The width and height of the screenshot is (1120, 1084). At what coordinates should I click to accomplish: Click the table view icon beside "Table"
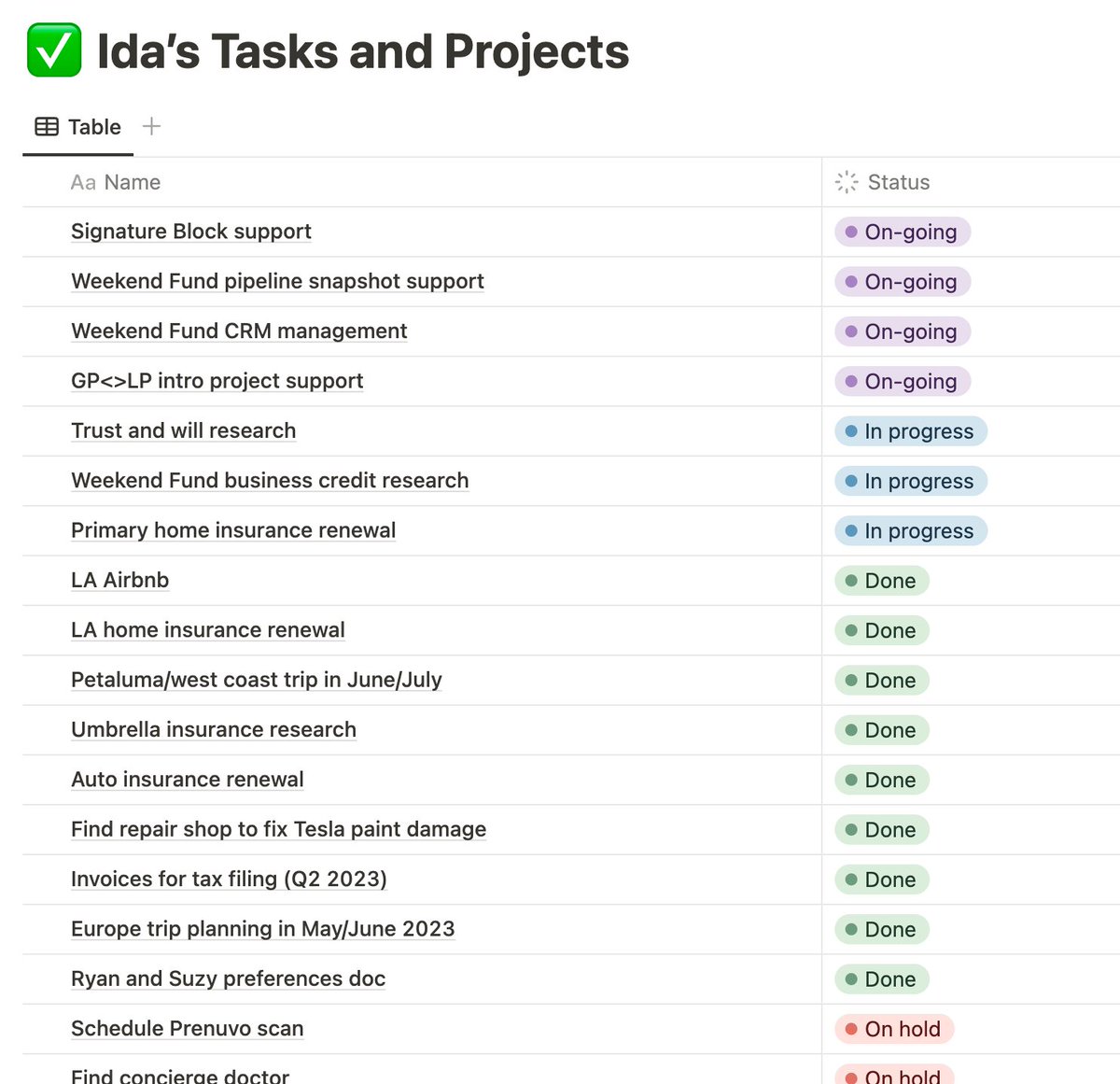[x=44, y=126]
